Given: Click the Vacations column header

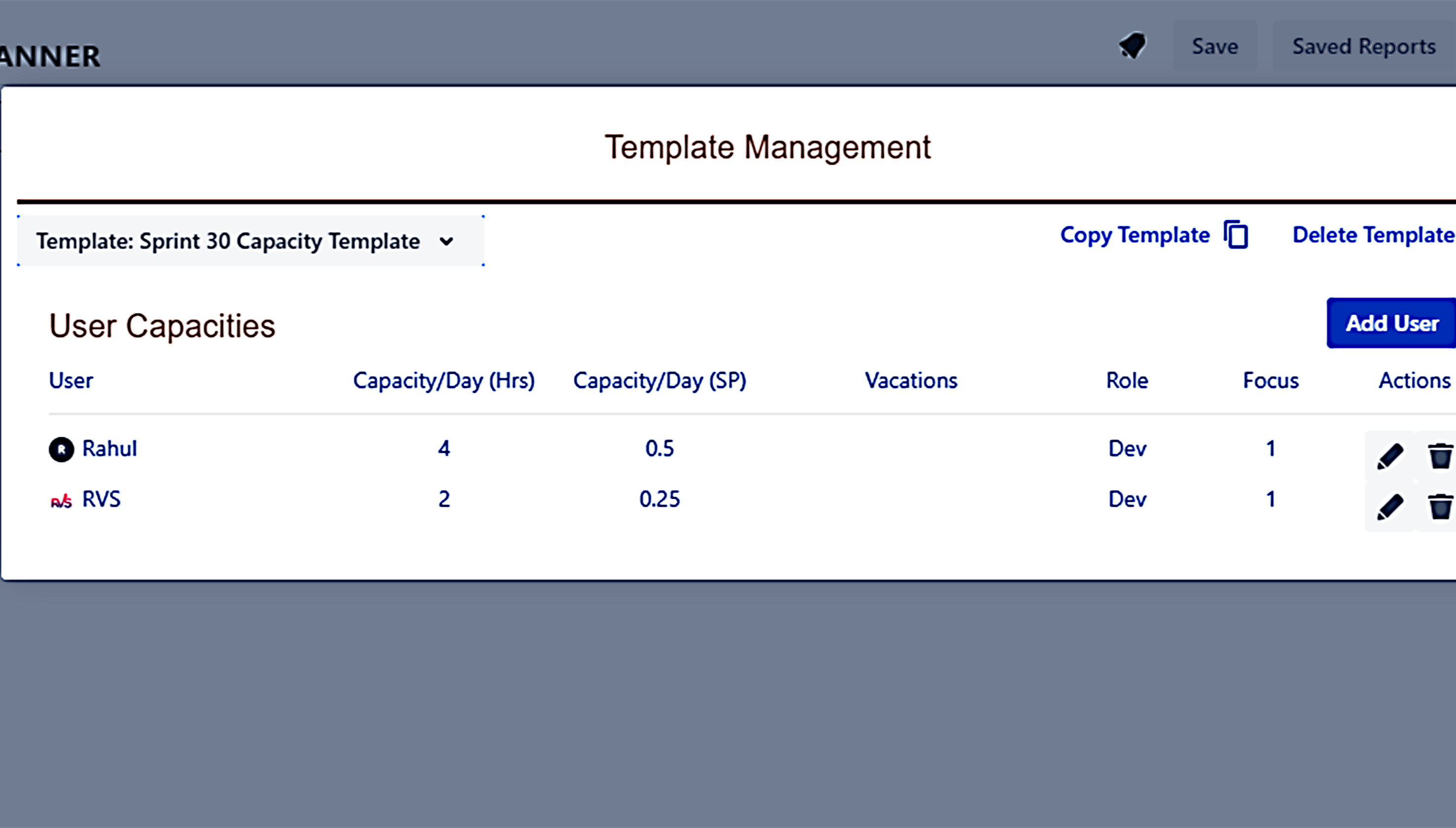Looking at the screenshot, I should (910, 380).
